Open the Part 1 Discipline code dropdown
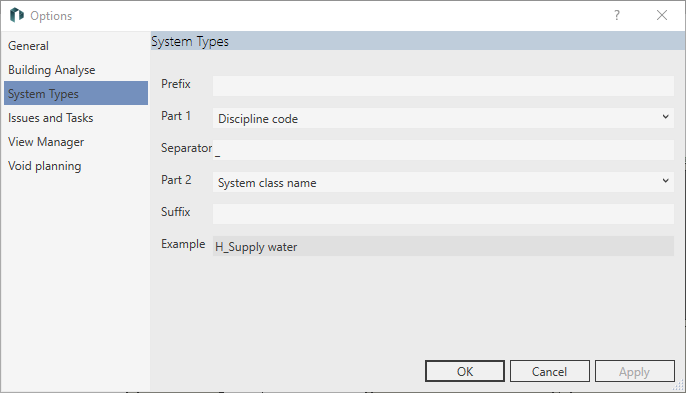Image resolution: width=686 pixels, height=393 pixels. coord(443,118)
